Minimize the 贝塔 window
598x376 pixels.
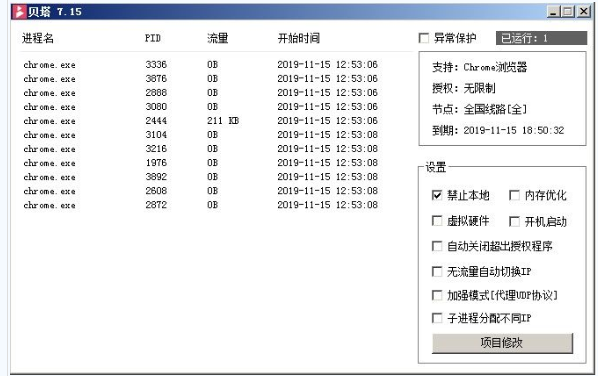point(553,12)
